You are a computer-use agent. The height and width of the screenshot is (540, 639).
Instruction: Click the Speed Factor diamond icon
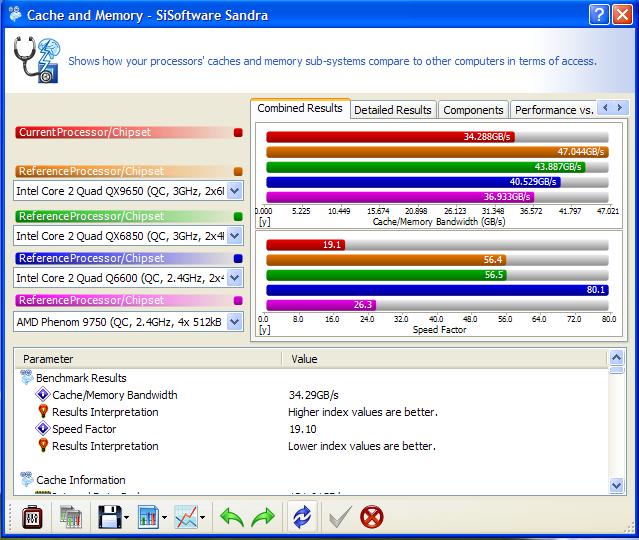(x=43, y=428)
